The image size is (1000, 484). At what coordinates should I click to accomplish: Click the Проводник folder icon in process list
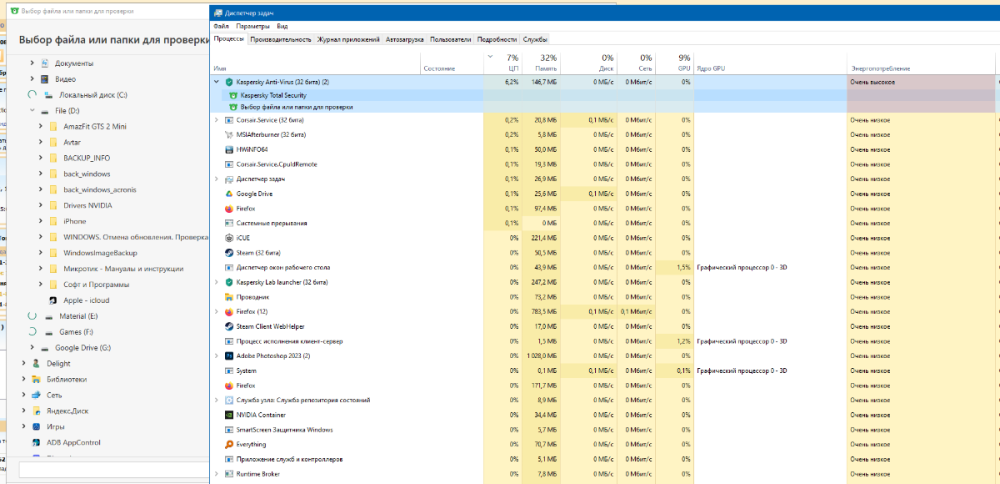pyautogui.click(x=229, y=297)
